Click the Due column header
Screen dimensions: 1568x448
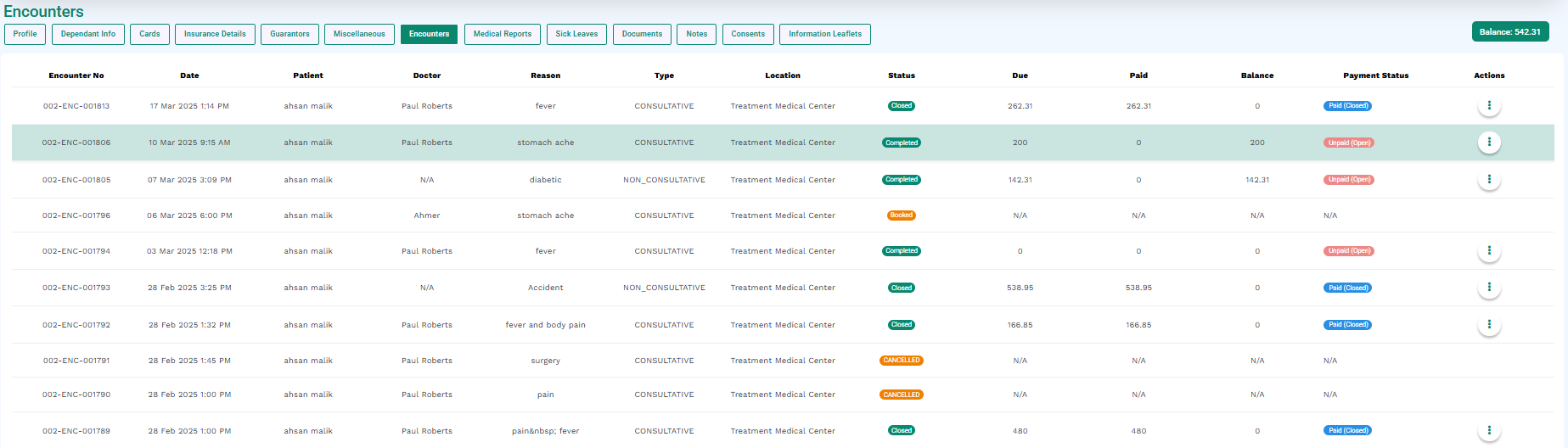(x=1020, y=76)
